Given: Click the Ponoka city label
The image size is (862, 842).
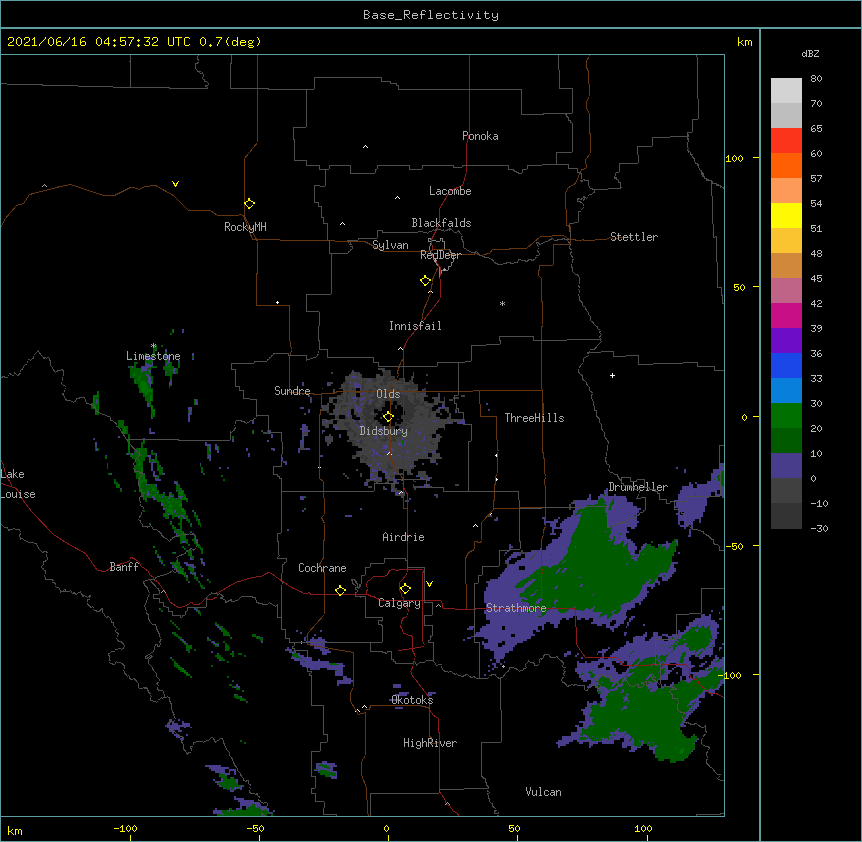Looking at the screenshot, I should point(480,136).
